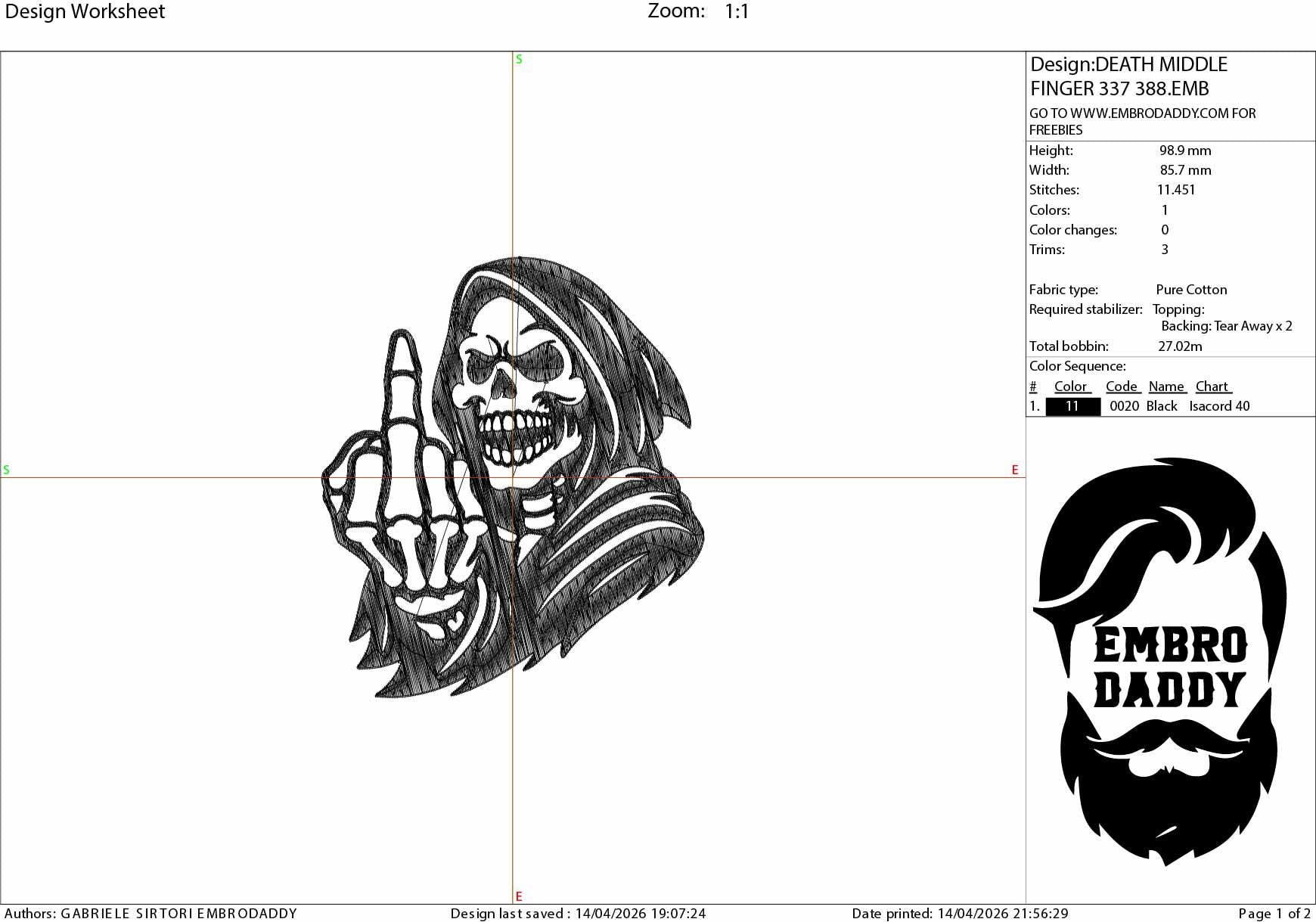Click the Zoom 1:1 label
Viewport: 1316px width, 922px height.
pos(698,11)
